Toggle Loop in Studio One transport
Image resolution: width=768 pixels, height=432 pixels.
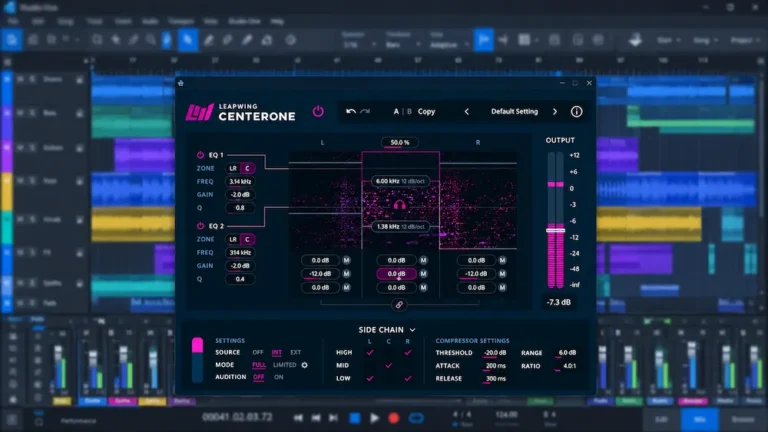[x=416, y=418]
